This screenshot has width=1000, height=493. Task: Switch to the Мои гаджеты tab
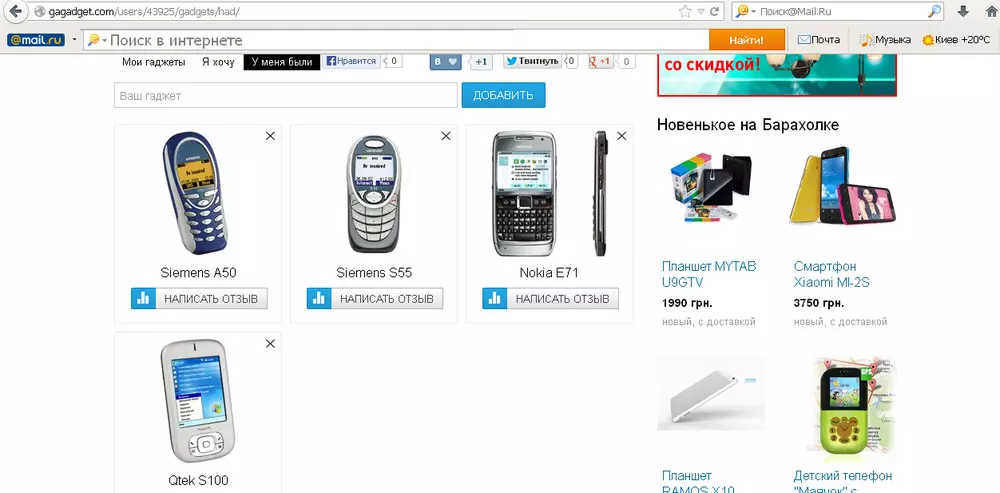coord(154,62)
